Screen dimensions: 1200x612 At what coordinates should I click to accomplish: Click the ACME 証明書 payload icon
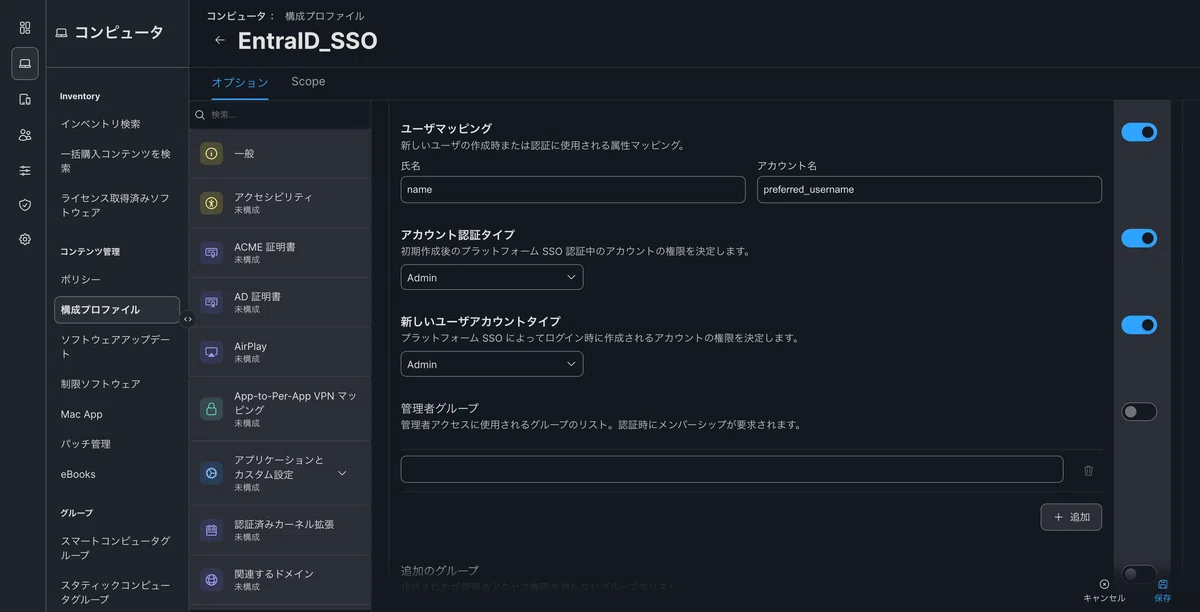coord(211,252)
